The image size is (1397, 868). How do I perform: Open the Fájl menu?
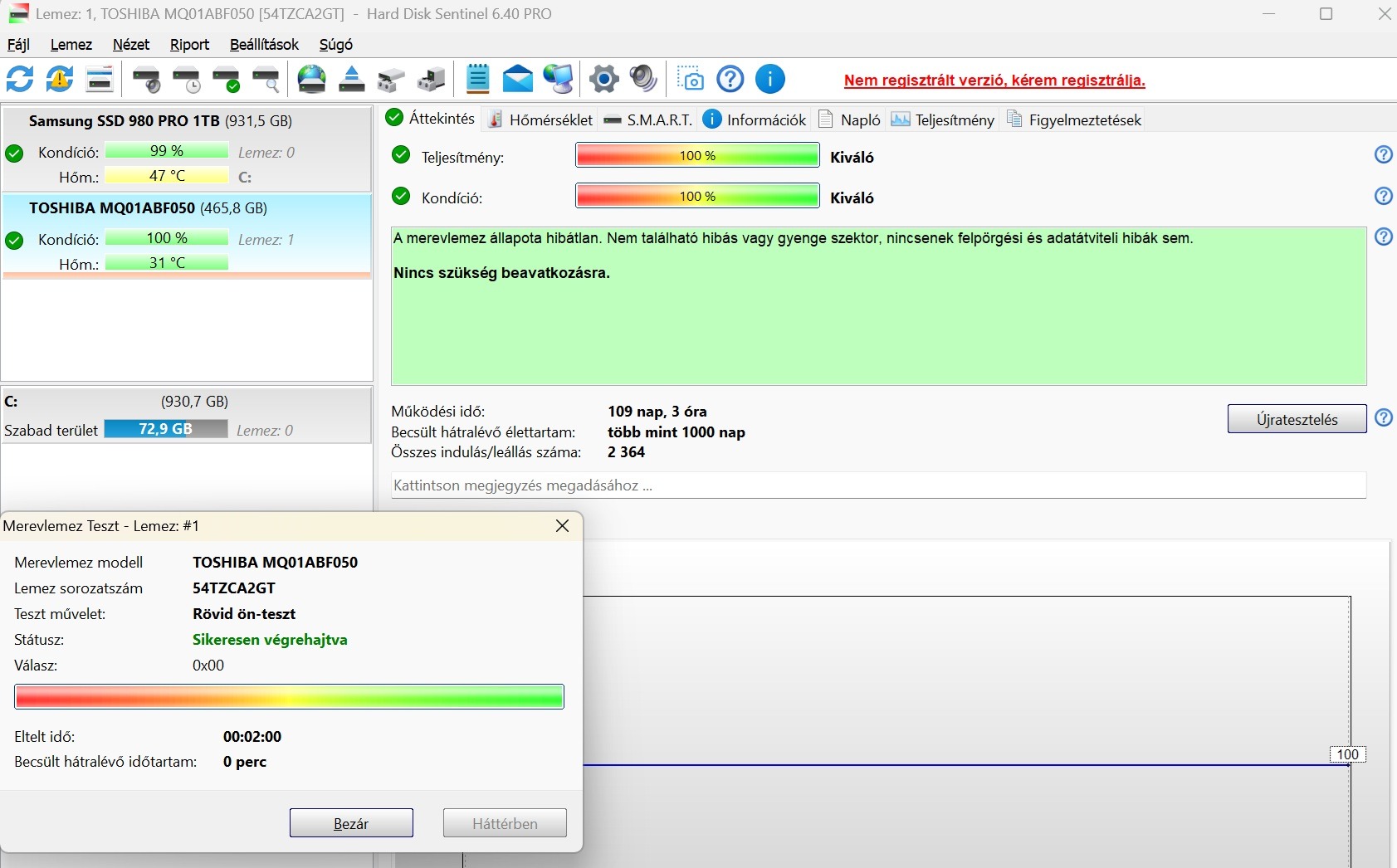(18, 45)
